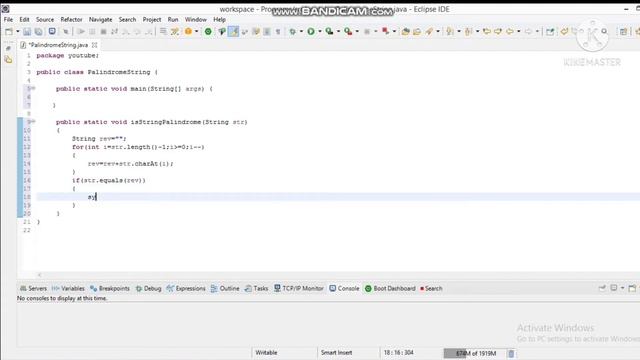The width and height of the screenshot is (640, 360).
Task: Switch to the Servers view tab
Action: click(x=33, y=289)
